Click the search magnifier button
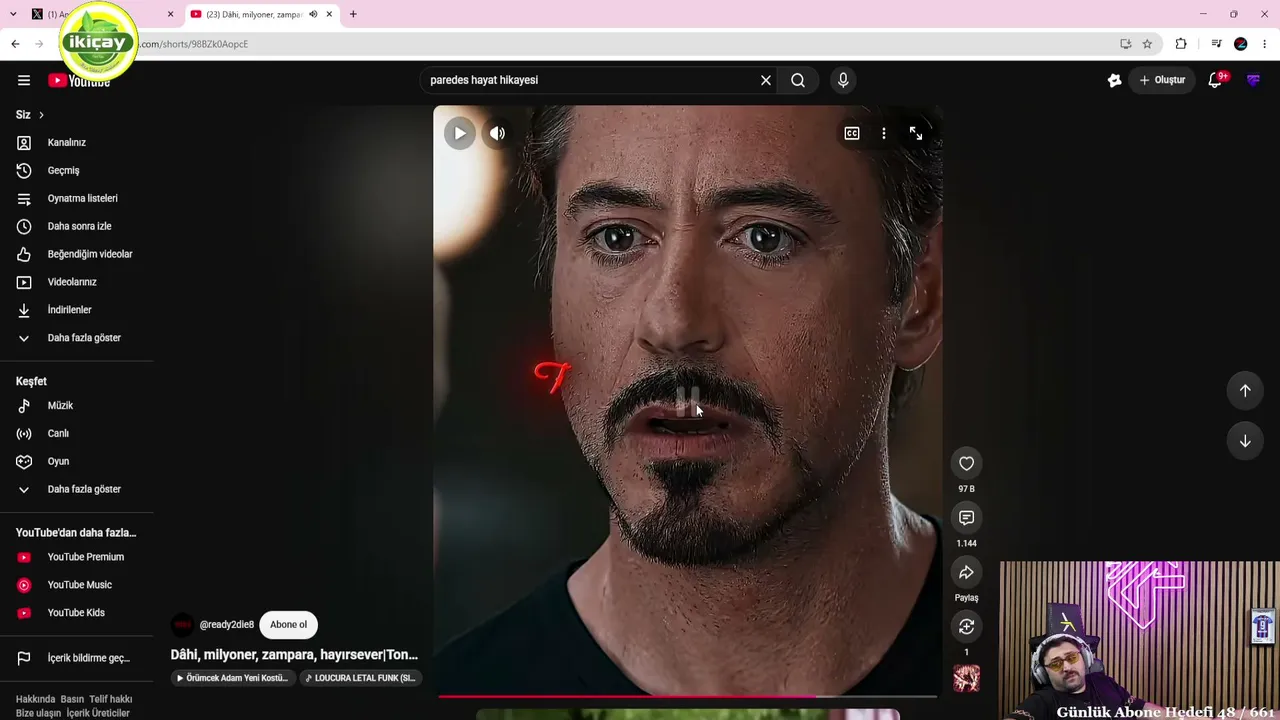 [798, 80]
